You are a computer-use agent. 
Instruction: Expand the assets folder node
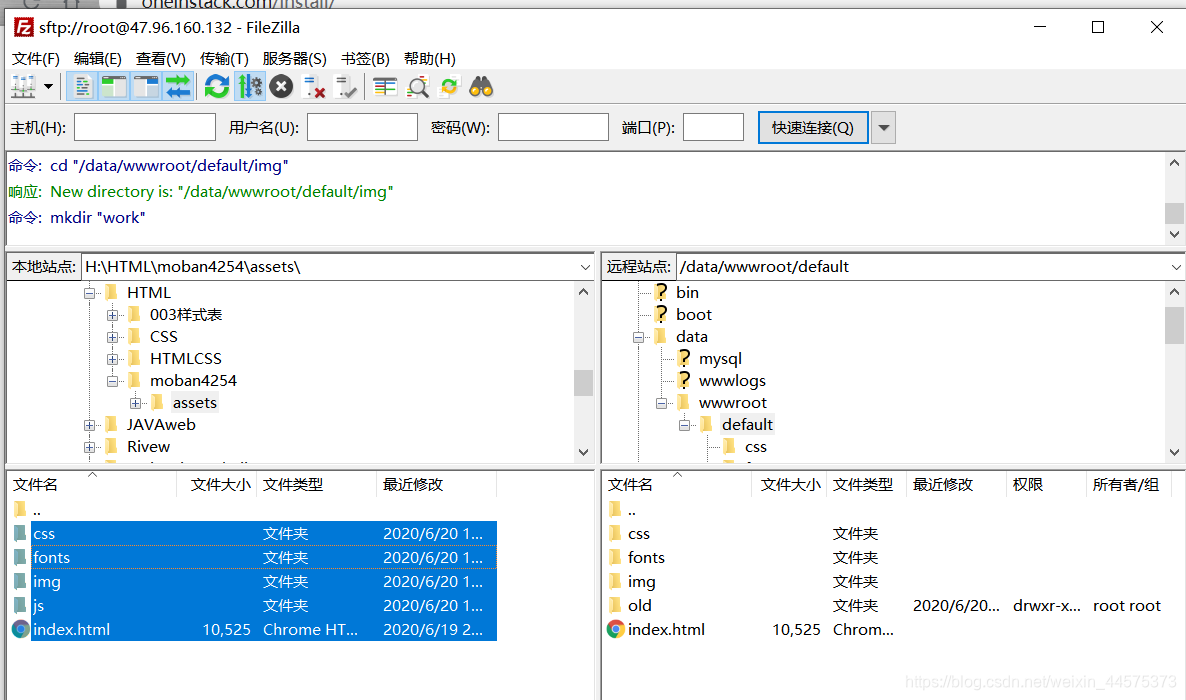tap(135, 403)
